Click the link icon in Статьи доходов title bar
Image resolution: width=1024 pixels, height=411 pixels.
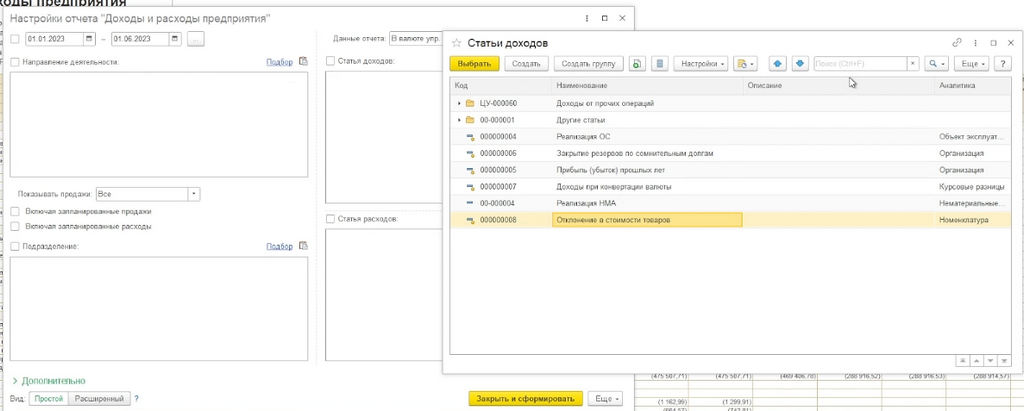pos(957,42)
